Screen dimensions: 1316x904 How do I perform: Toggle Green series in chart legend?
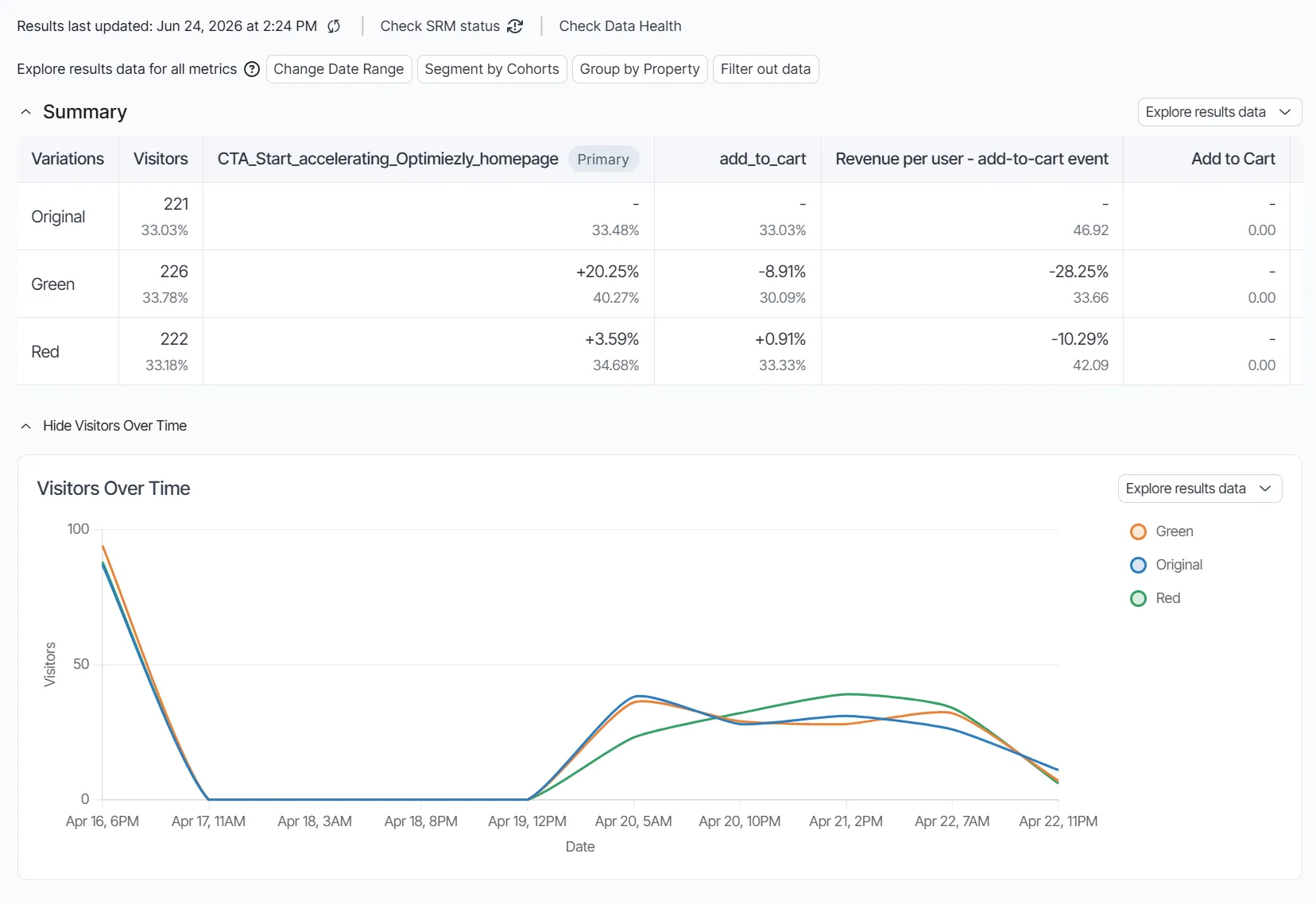[1162, 531]
